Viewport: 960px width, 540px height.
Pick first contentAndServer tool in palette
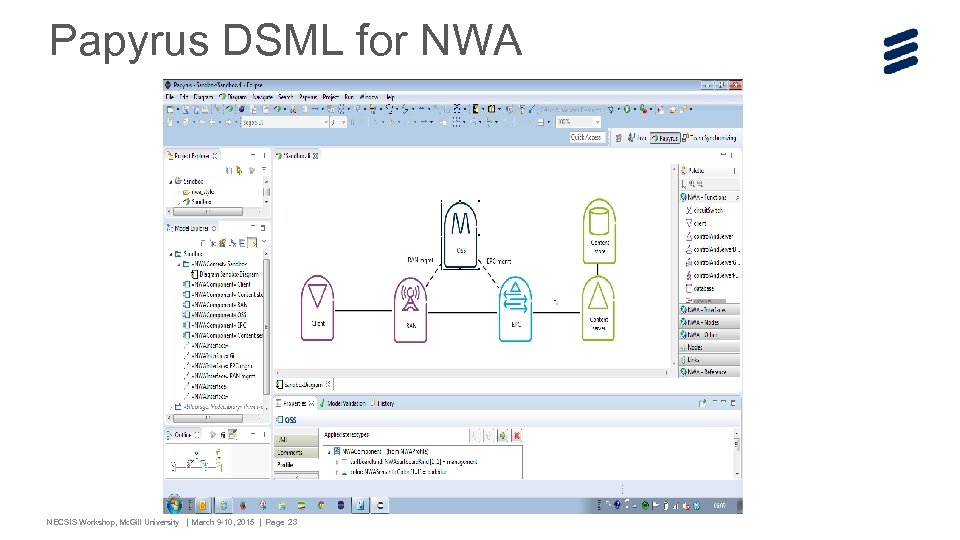(709, 236)
